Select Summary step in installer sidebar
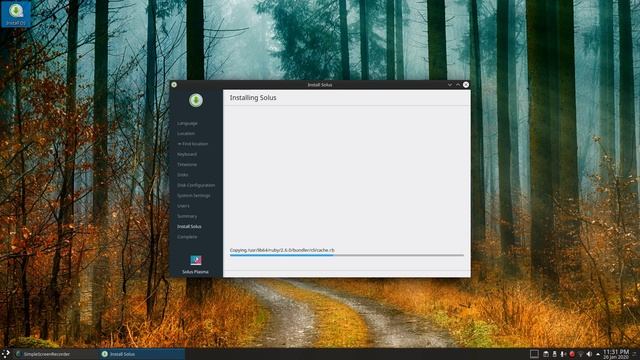This screenshot has width=640, height=360. (x=187, y=216)
